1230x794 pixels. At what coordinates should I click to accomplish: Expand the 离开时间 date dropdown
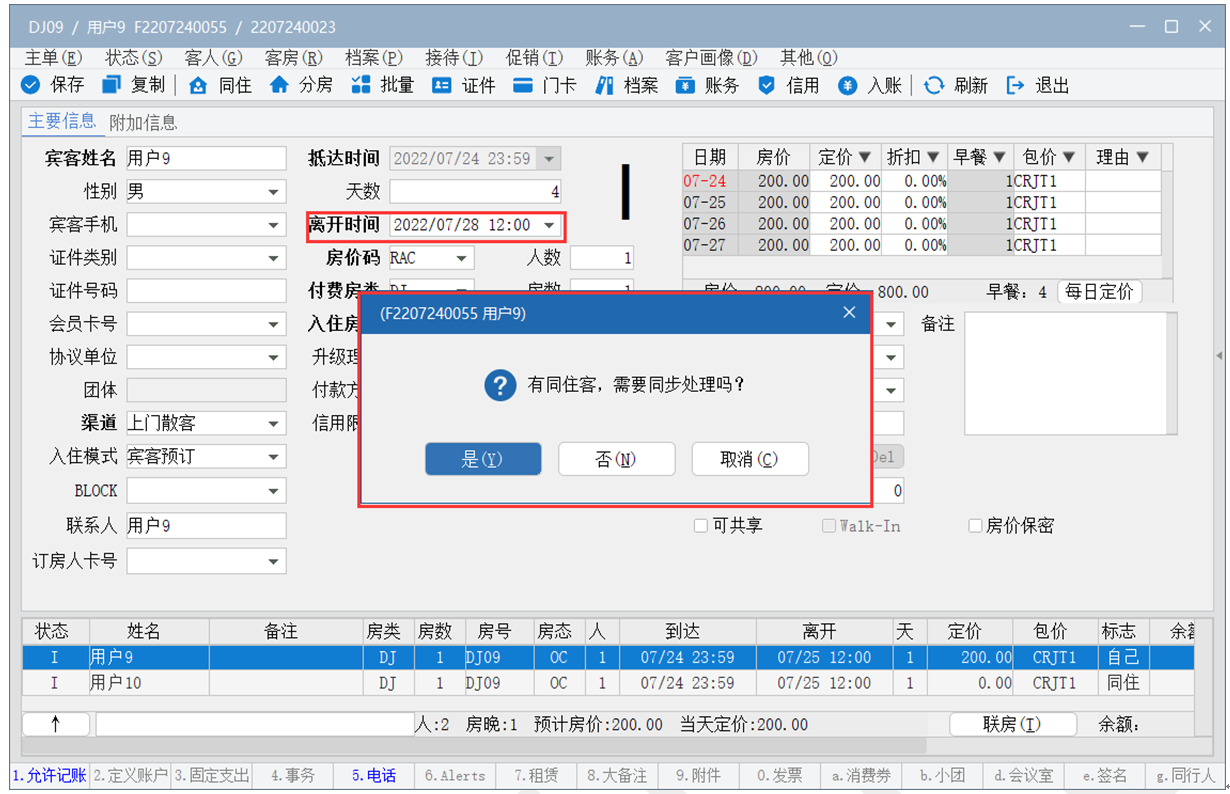point(549,226)
